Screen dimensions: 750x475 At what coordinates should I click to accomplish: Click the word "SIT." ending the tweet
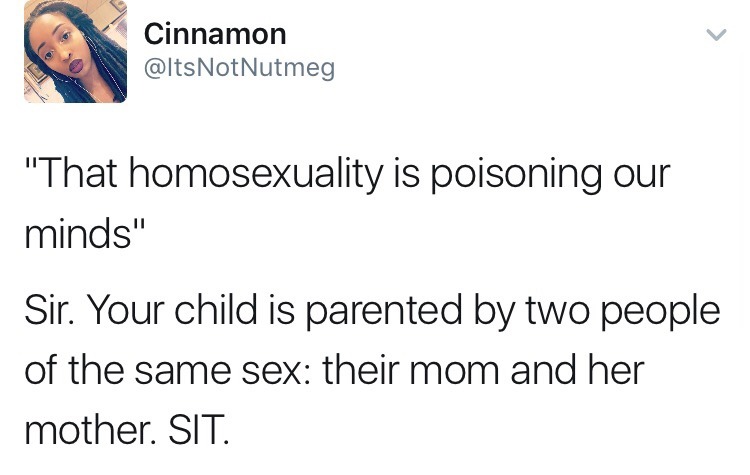coord(199,429)
